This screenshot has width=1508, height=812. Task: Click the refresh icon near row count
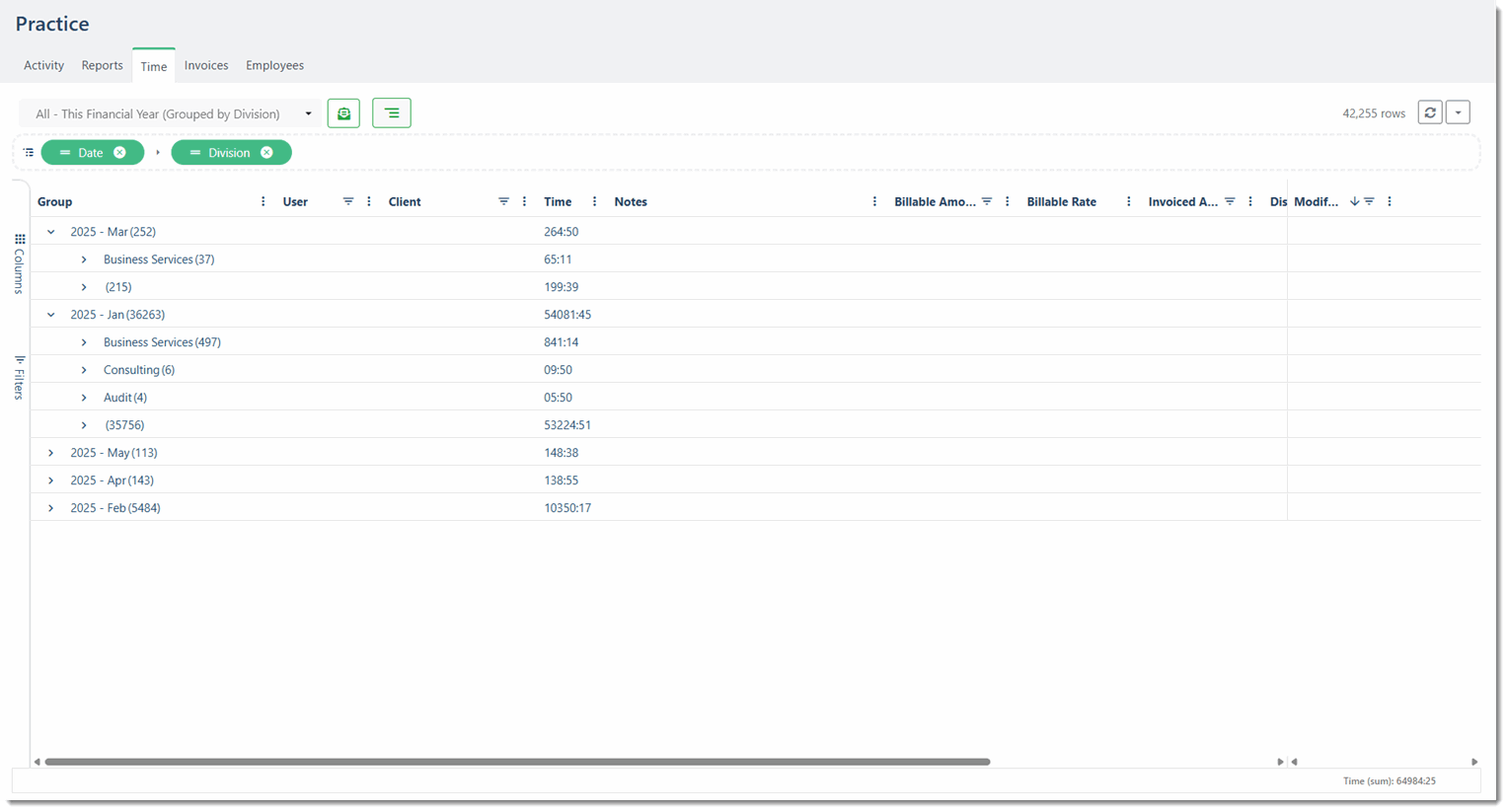tap(1430, 113)
